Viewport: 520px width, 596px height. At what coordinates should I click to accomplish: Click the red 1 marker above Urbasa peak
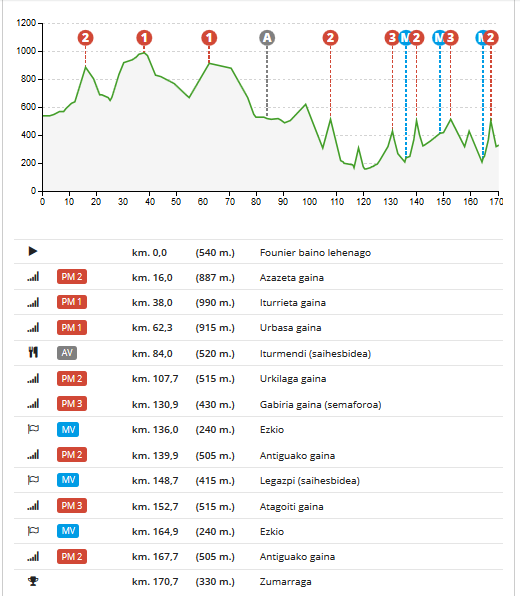pyautogui.click(x=209, y=38)
